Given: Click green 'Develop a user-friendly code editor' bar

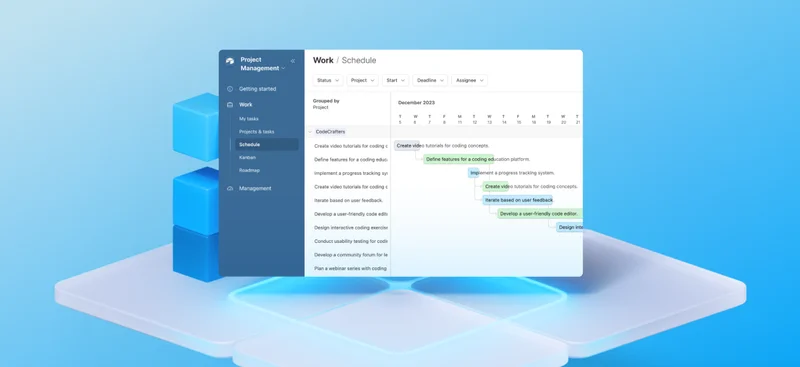Looking at the screenshot, I should click(x=540, y=214).
